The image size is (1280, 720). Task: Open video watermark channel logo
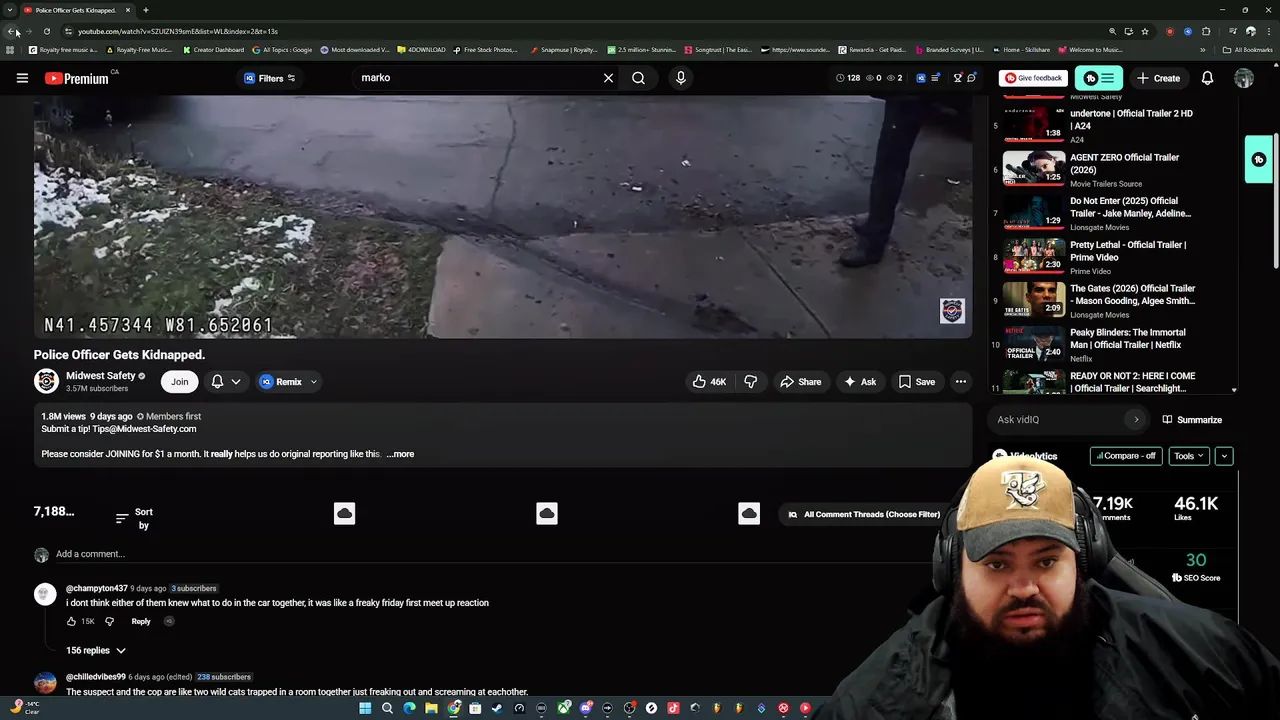click(952, 311)
